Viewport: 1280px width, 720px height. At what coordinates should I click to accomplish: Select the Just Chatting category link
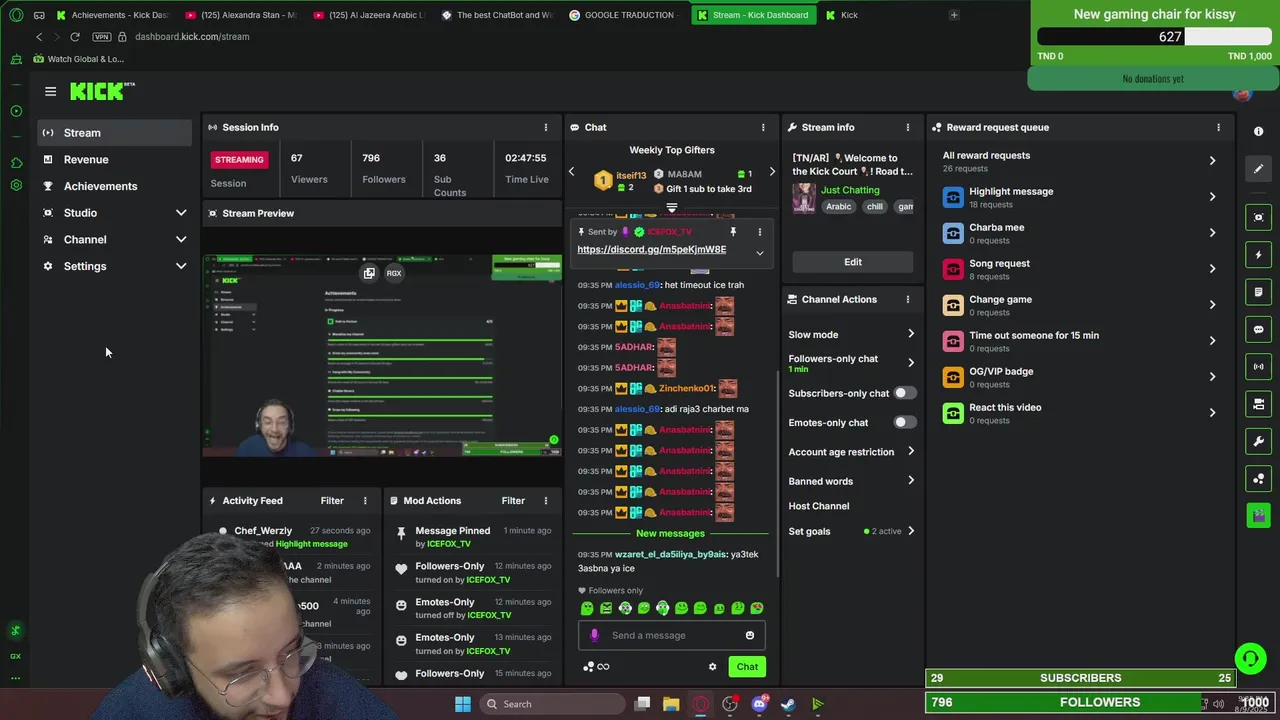[x=850, y=190]
